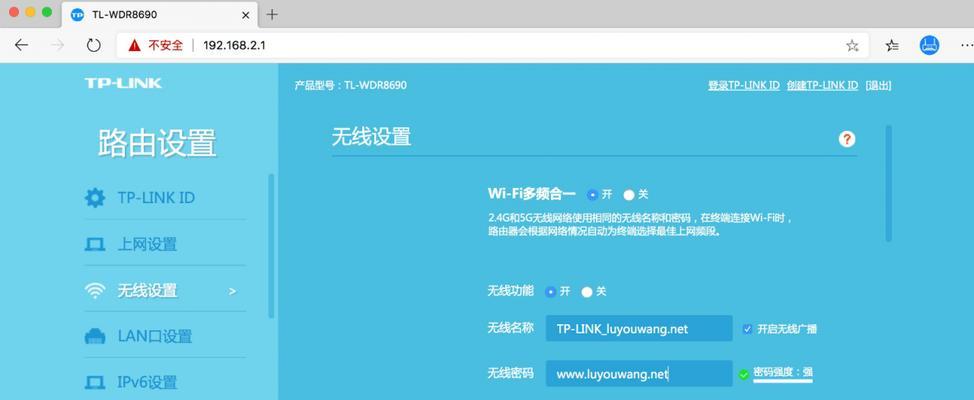974x400 pixels.
Task: Click the 无线名称 label
Action: point(510,328)
